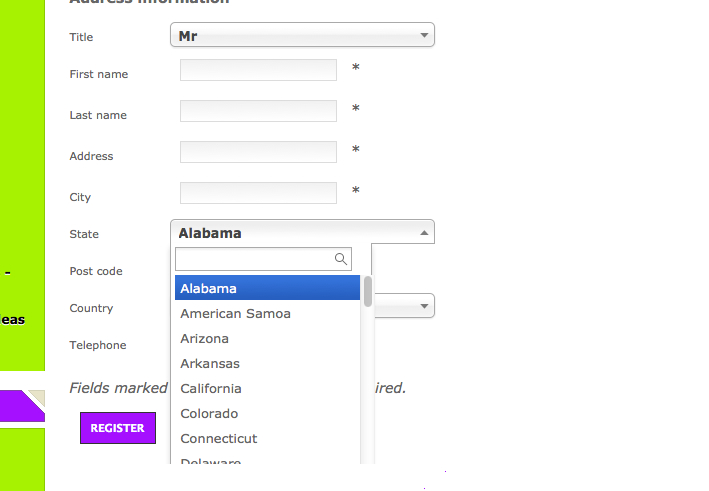
Task: Select Connecticut from the state list
Action: click(x=267, y=438)
